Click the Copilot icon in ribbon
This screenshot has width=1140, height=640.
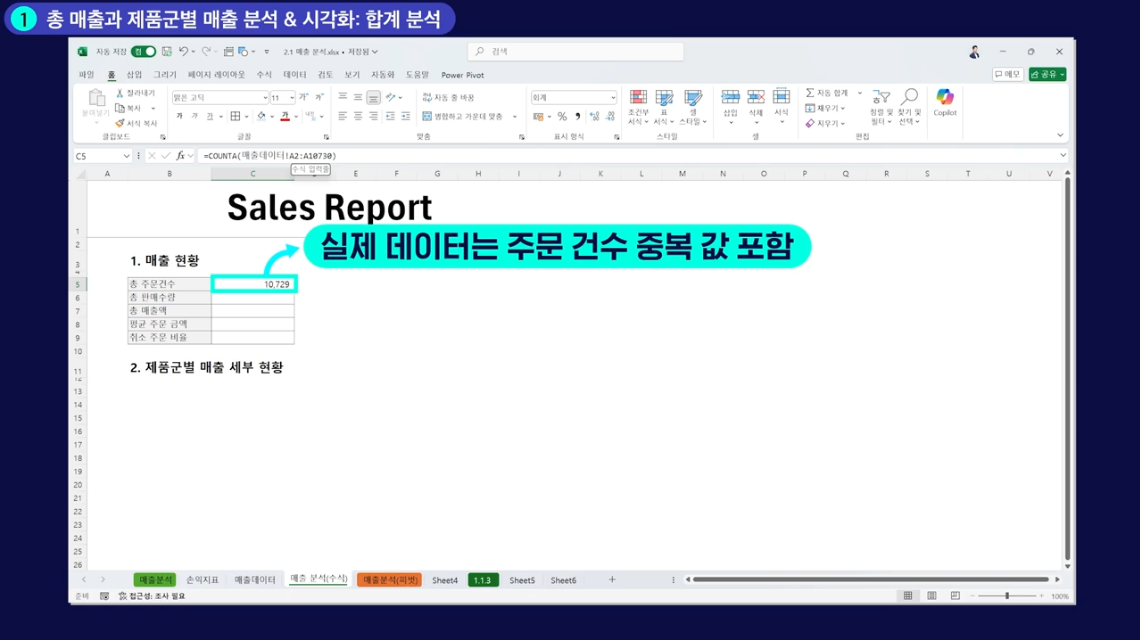coord(945,98)
